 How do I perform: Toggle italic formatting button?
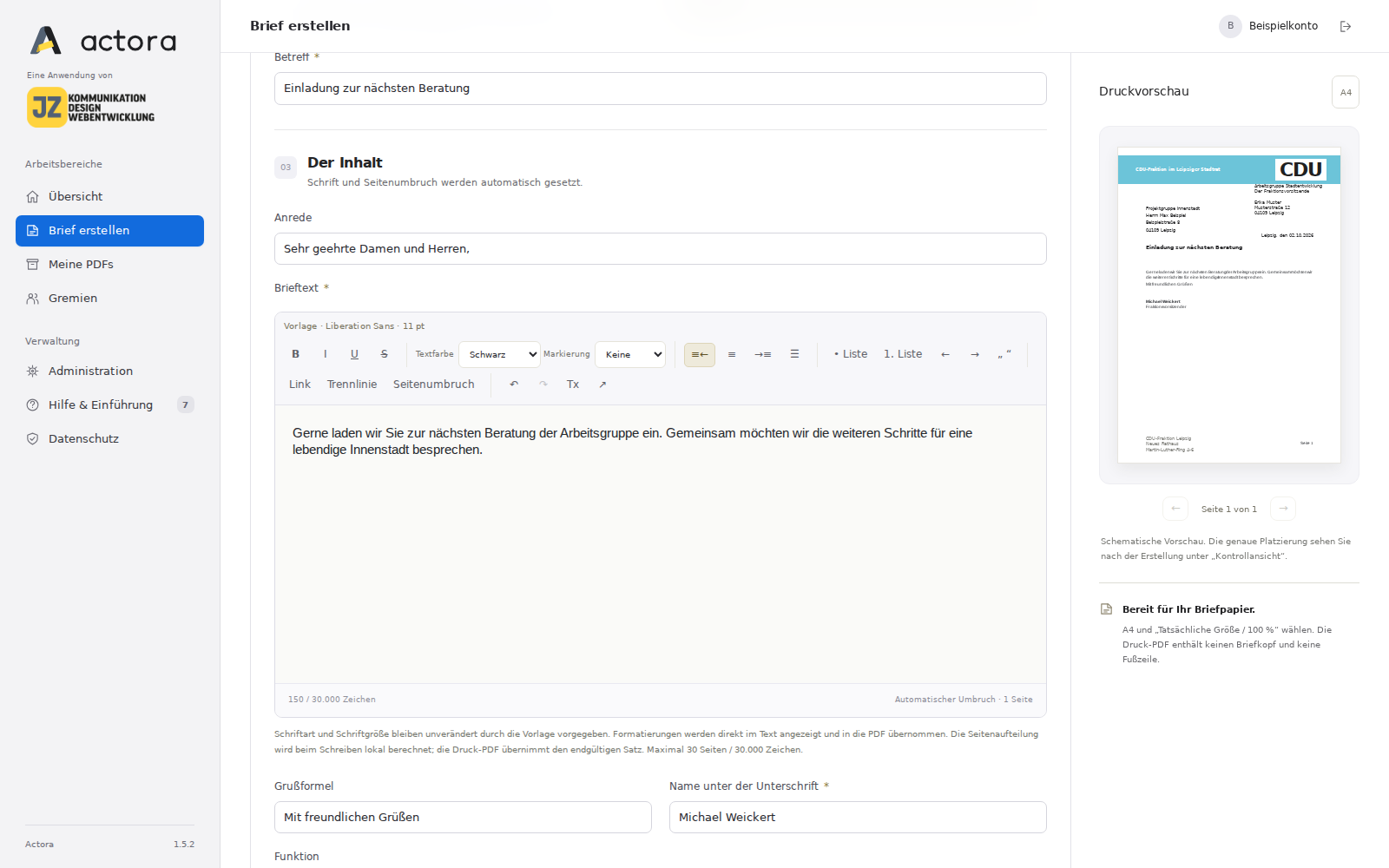point(326,354)
